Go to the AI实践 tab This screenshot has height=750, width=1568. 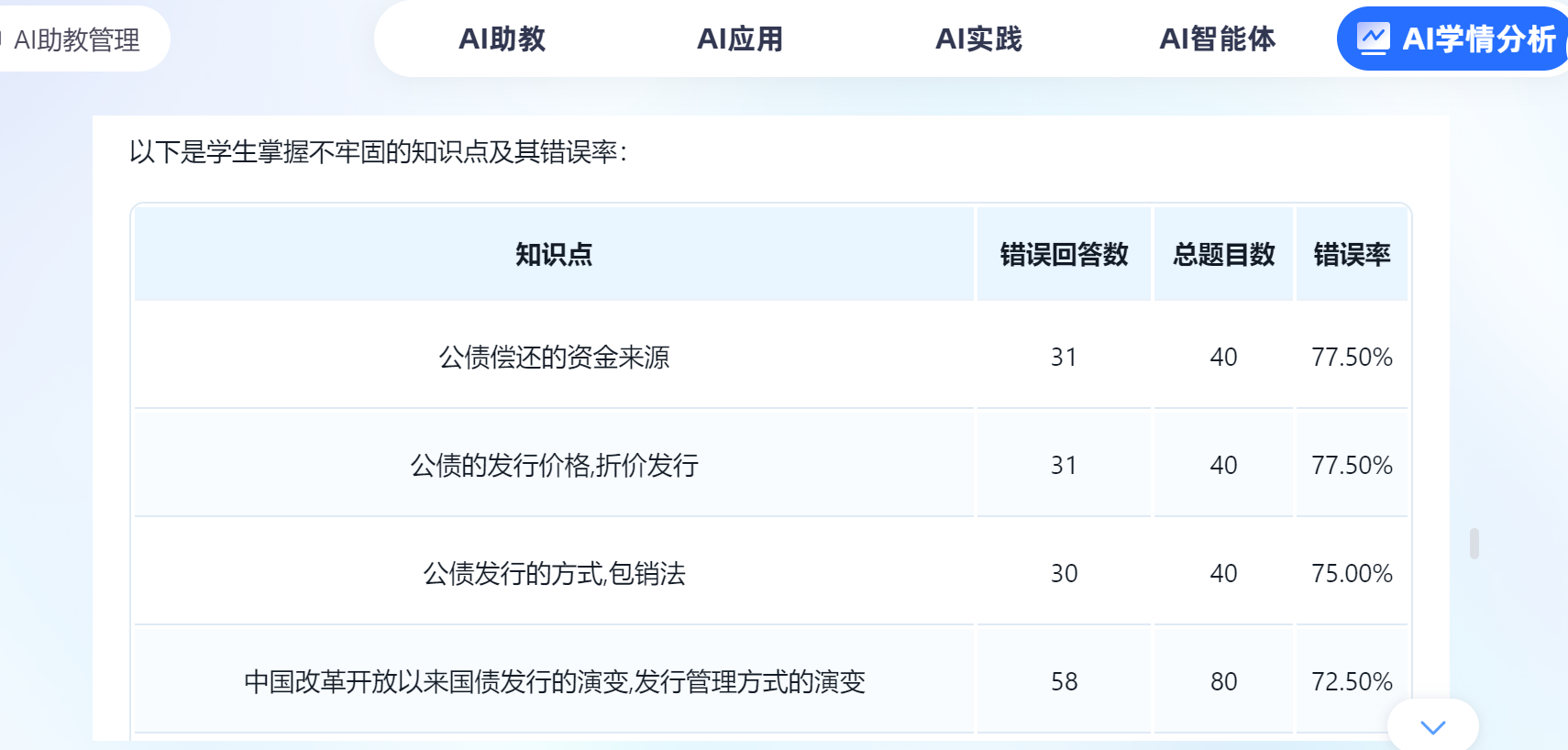tap(978, 39)
